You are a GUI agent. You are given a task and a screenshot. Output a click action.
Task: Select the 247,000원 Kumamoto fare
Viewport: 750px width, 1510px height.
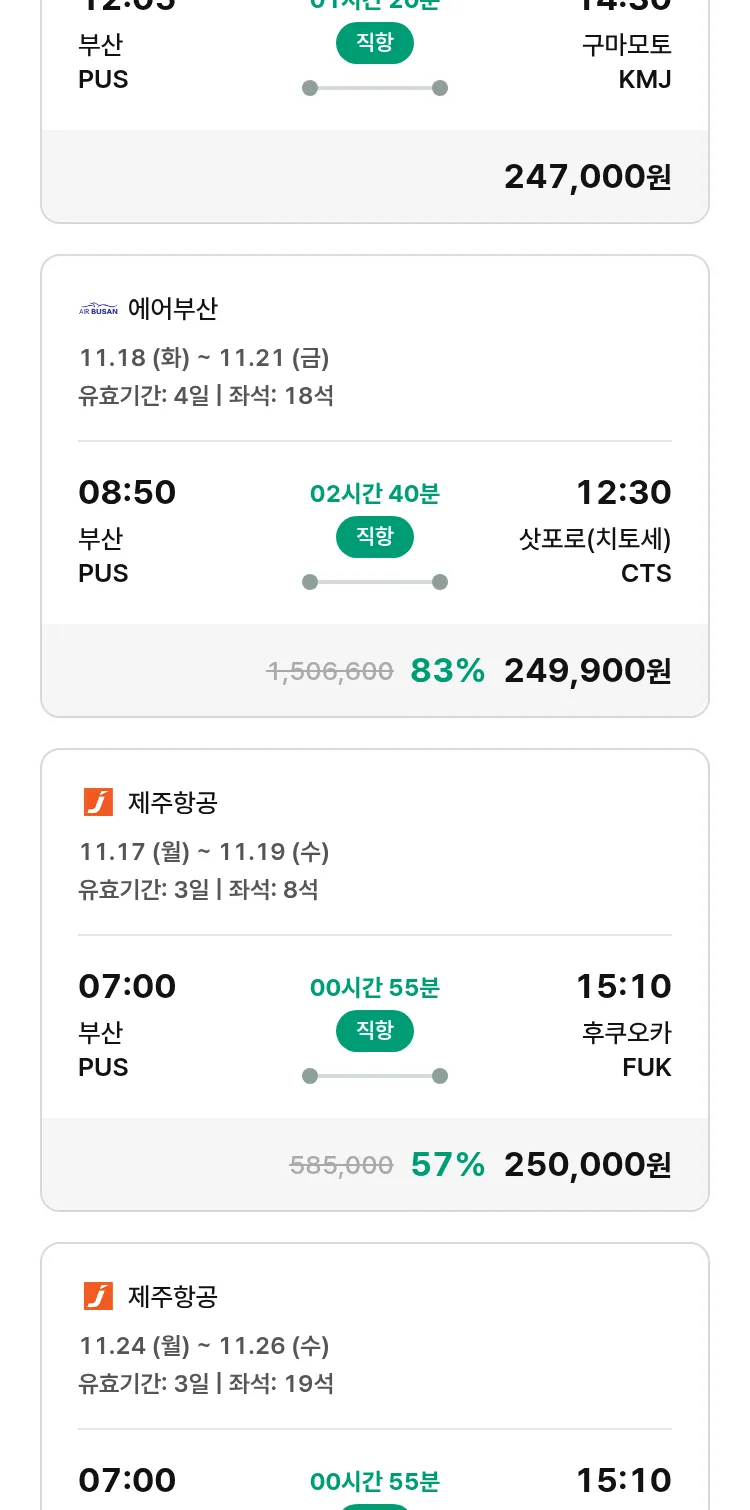click(x=587, y=177)
